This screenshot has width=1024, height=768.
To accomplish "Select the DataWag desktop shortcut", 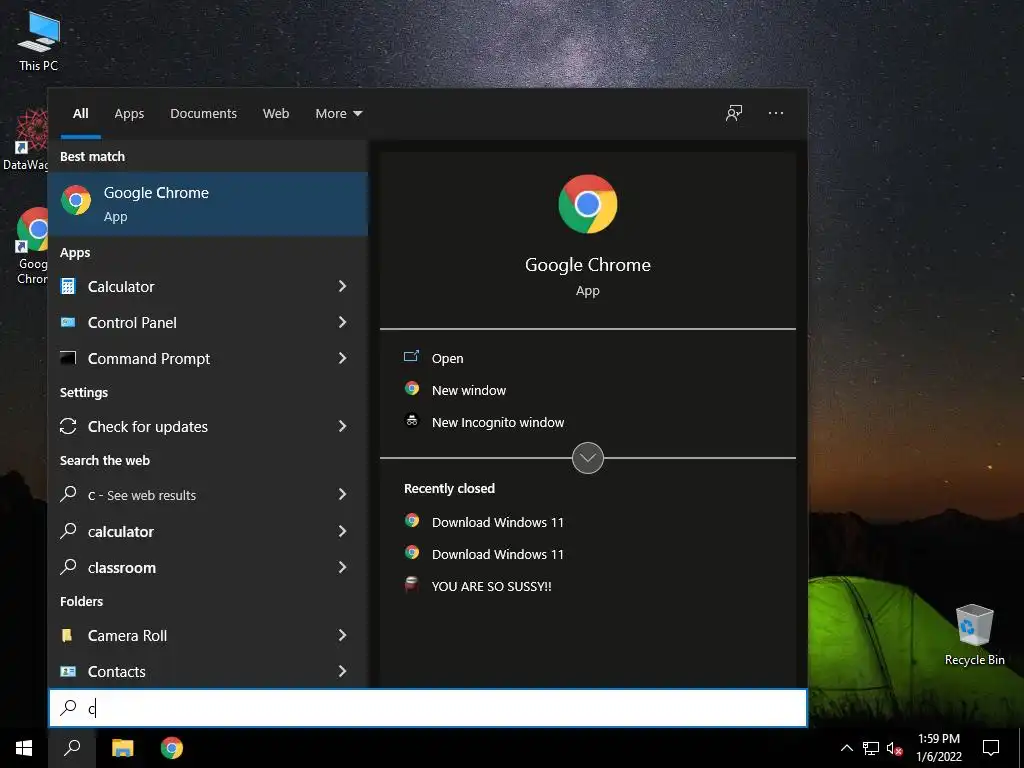I will [25, 140].
